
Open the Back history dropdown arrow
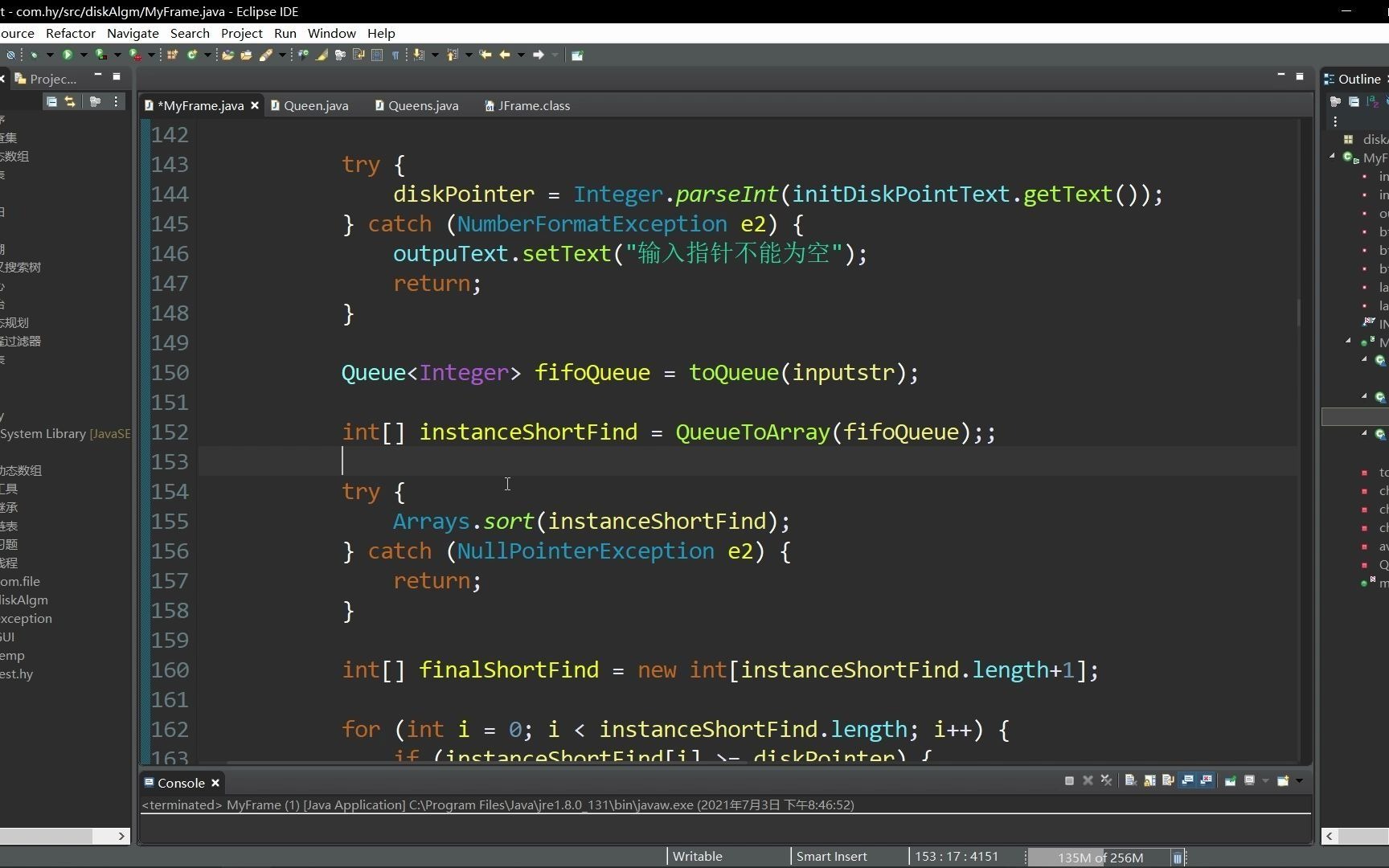[x=521, y=55]
